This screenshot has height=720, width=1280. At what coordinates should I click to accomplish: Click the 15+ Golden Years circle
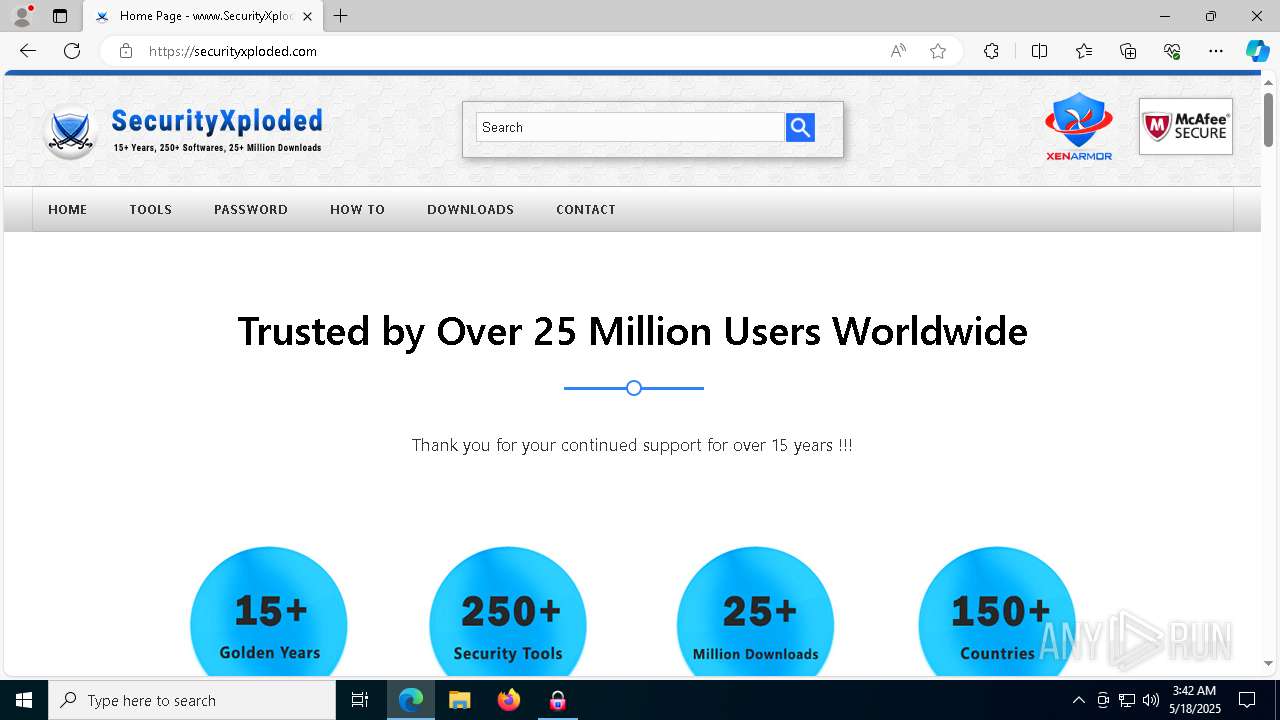tap(269, 612)
